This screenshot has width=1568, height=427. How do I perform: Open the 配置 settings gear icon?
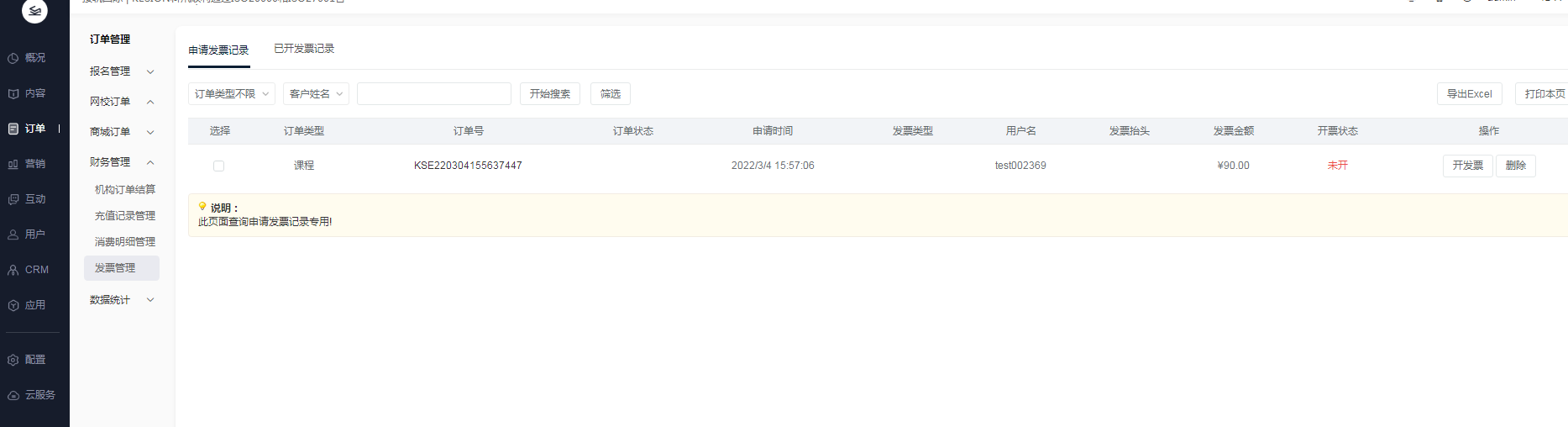pyautogui.click(x=13, y=360)
